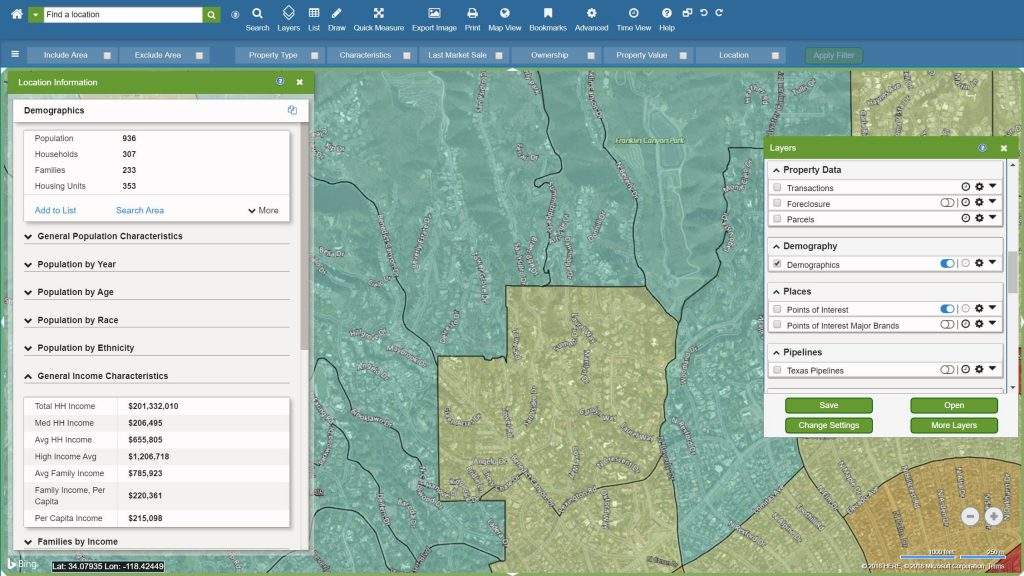Collapse the Pipelines layer group
The width and height of the screenshot is (1024, 576).
[776, 352]
